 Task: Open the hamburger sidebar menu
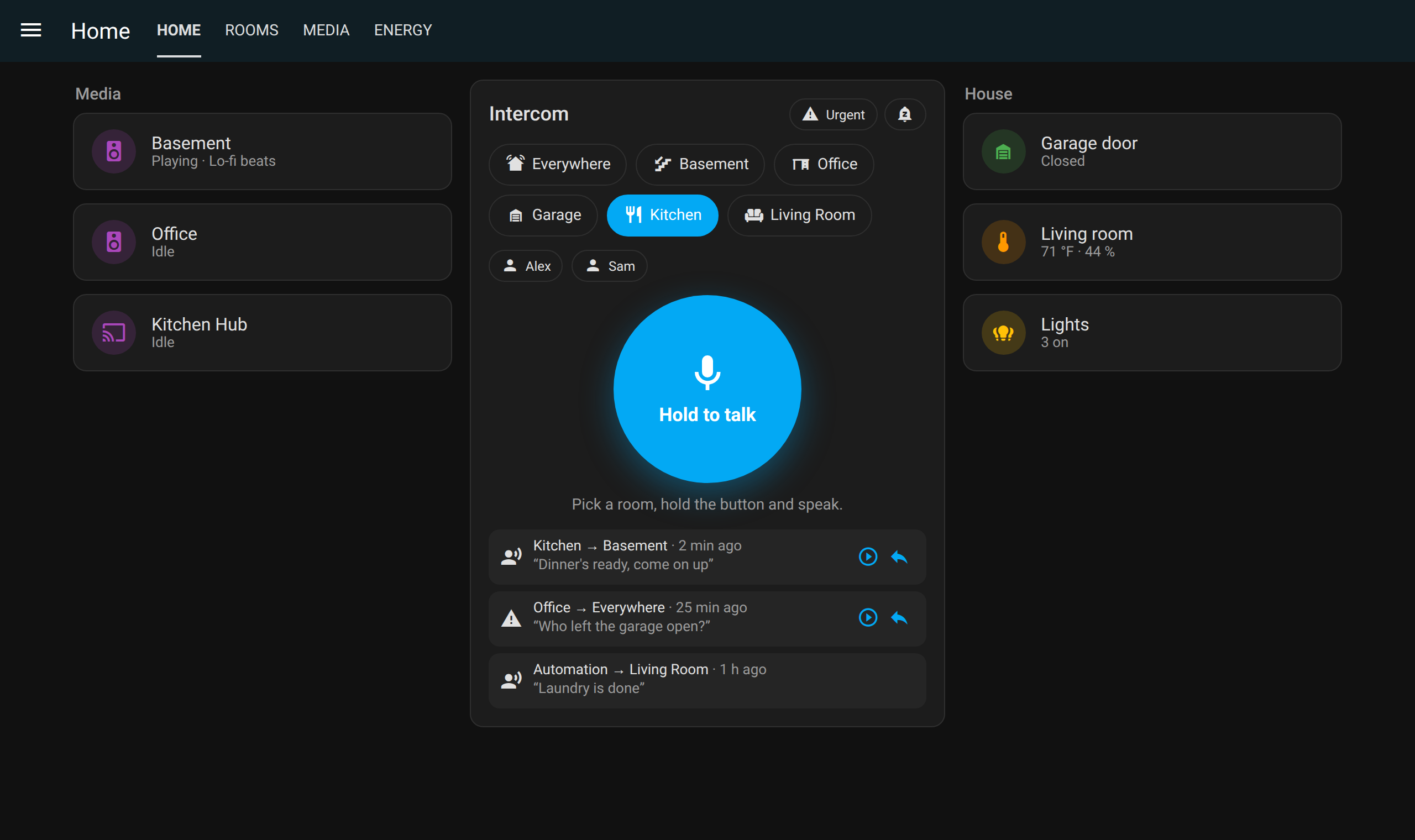[x=30, y=30]
